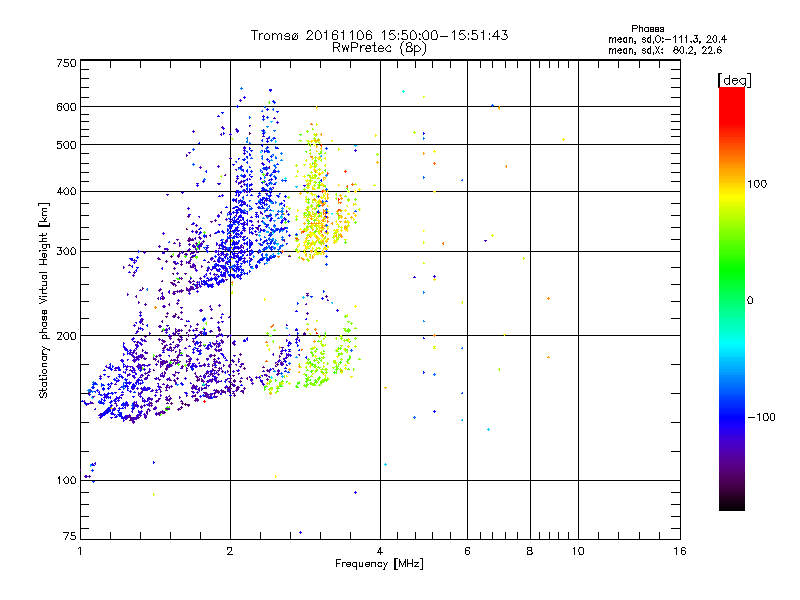Click the x-axis tick label '4'

pyautogui.click(x=380, y=551)
